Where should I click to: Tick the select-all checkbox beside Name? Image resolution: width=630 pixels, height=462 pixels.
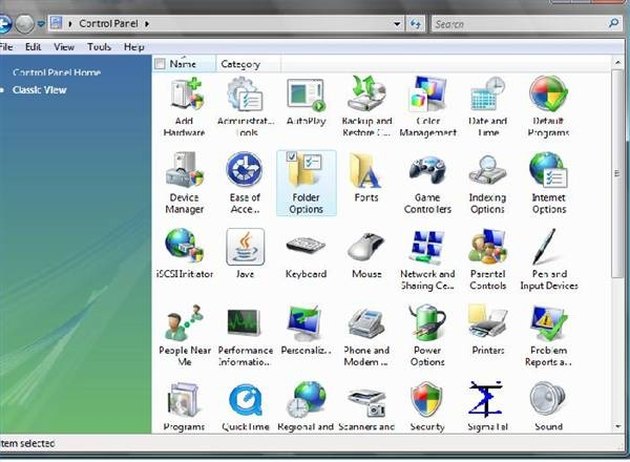(x=160, y=64)
